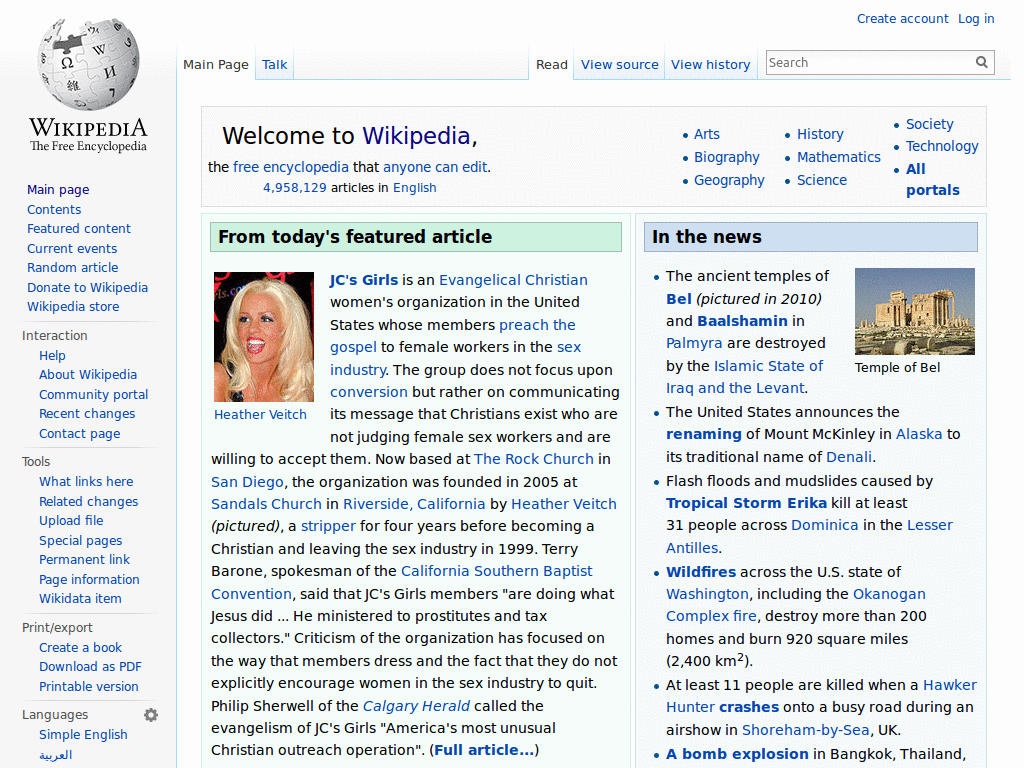Open the Help link
This screenshot has width=1024, height=768.
[52, 356]
